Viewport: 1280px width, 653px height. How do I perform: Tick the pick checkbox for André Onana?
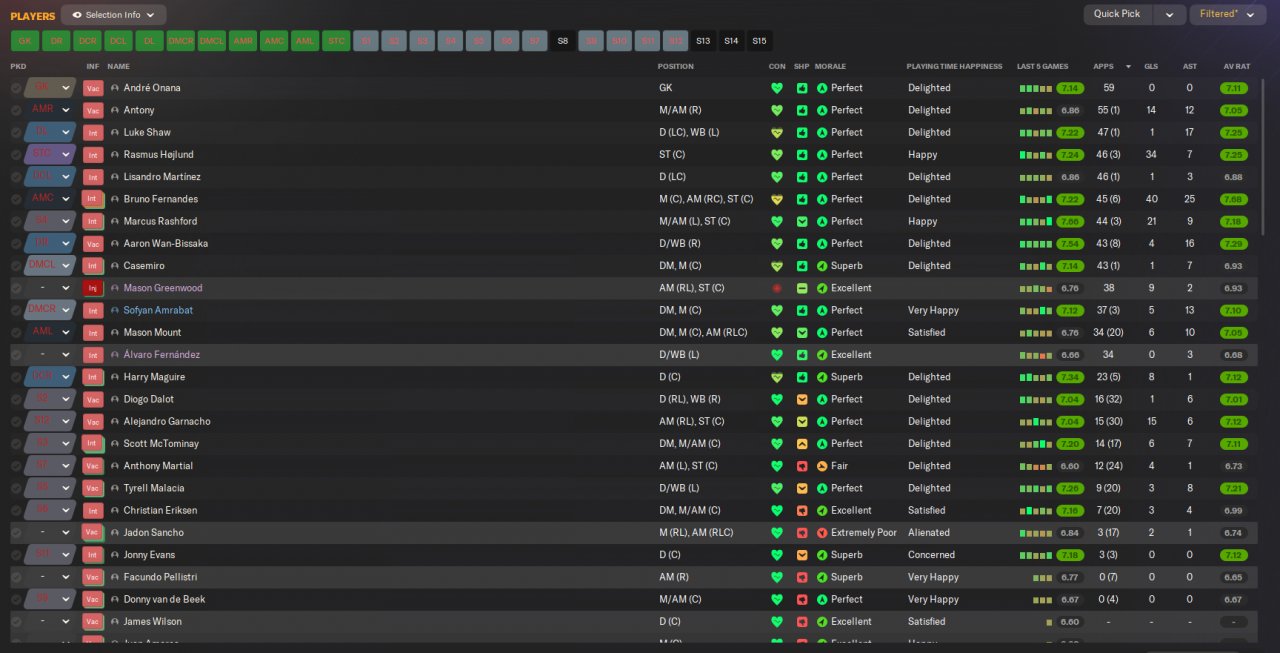pyautogui.click(x=16, y=88)
